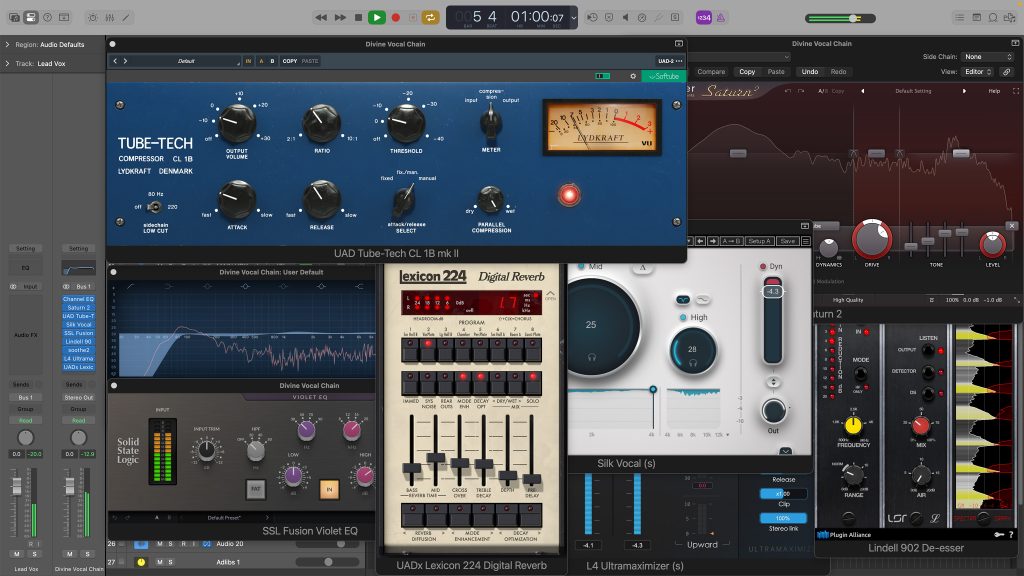The image size is (1024, 576).
Task: Click the Quick Help icon in the control bar
Action: click(47, 17)
